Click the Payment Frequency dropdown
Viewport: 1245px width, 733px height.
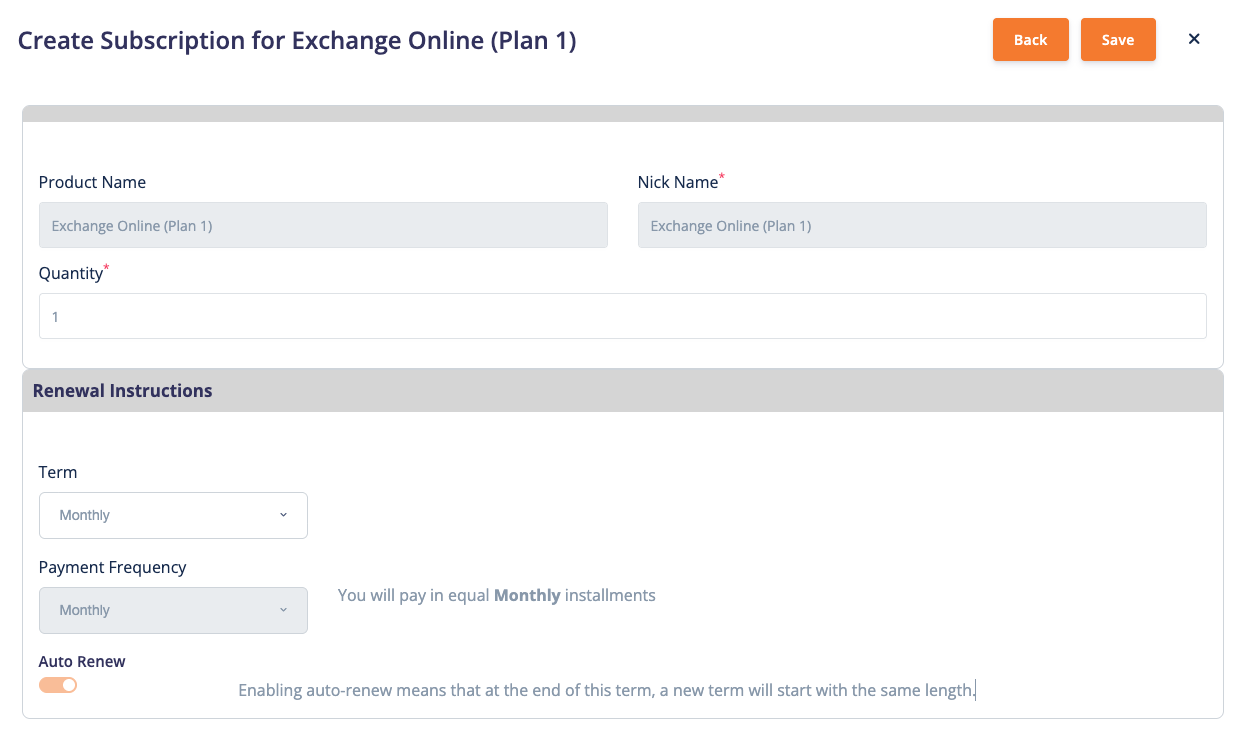click(173, 609)
